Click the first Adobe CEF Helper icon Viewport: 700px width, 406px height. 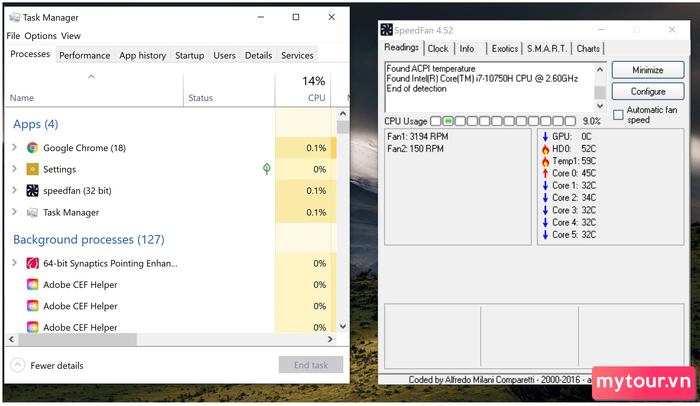click(x=32, y=285)
